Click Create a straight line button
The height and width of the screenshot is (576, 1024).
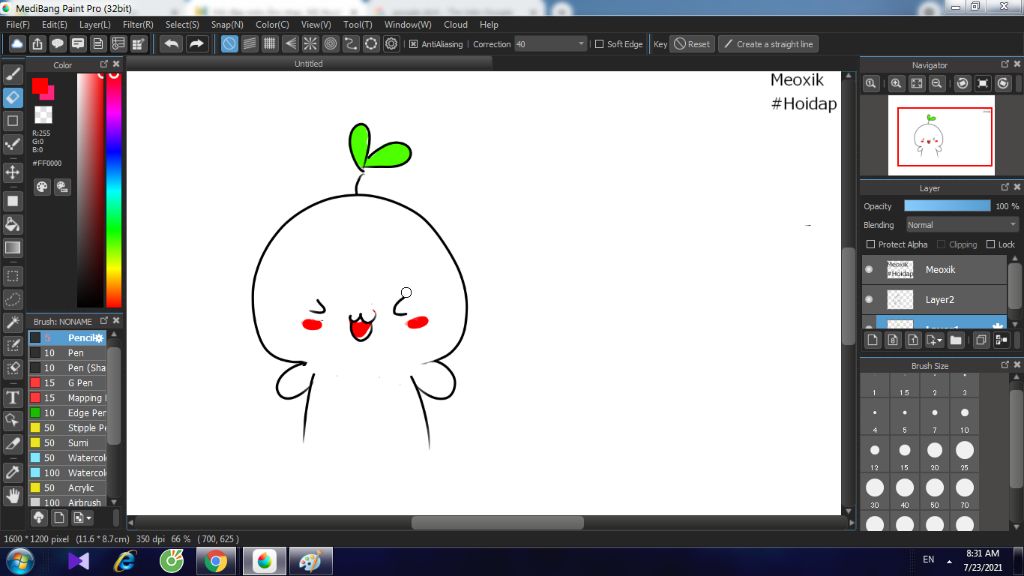(769, 44)
